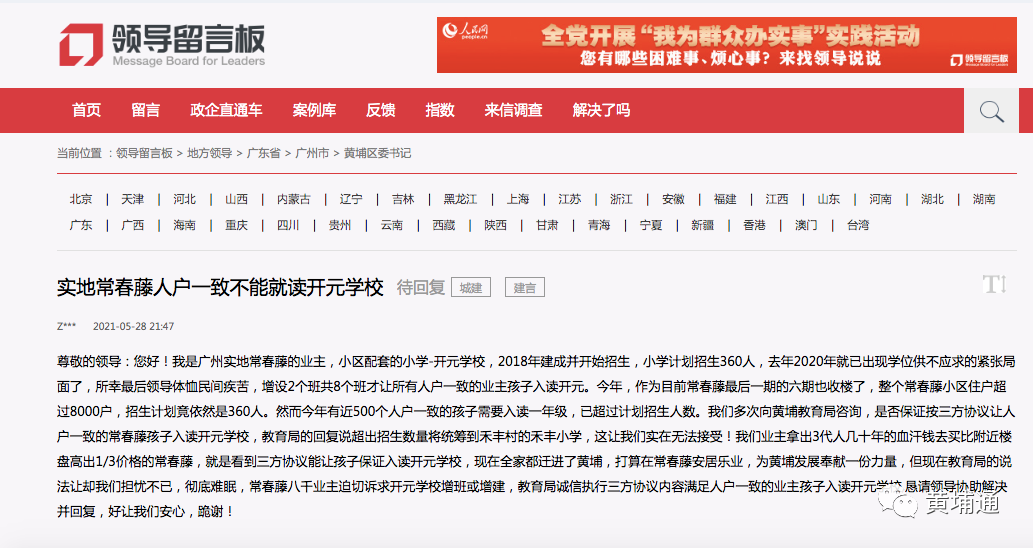Screen dimensions: 1033x548
Task: Click the search magnifier icon
Action: click(x=991, y=111)
